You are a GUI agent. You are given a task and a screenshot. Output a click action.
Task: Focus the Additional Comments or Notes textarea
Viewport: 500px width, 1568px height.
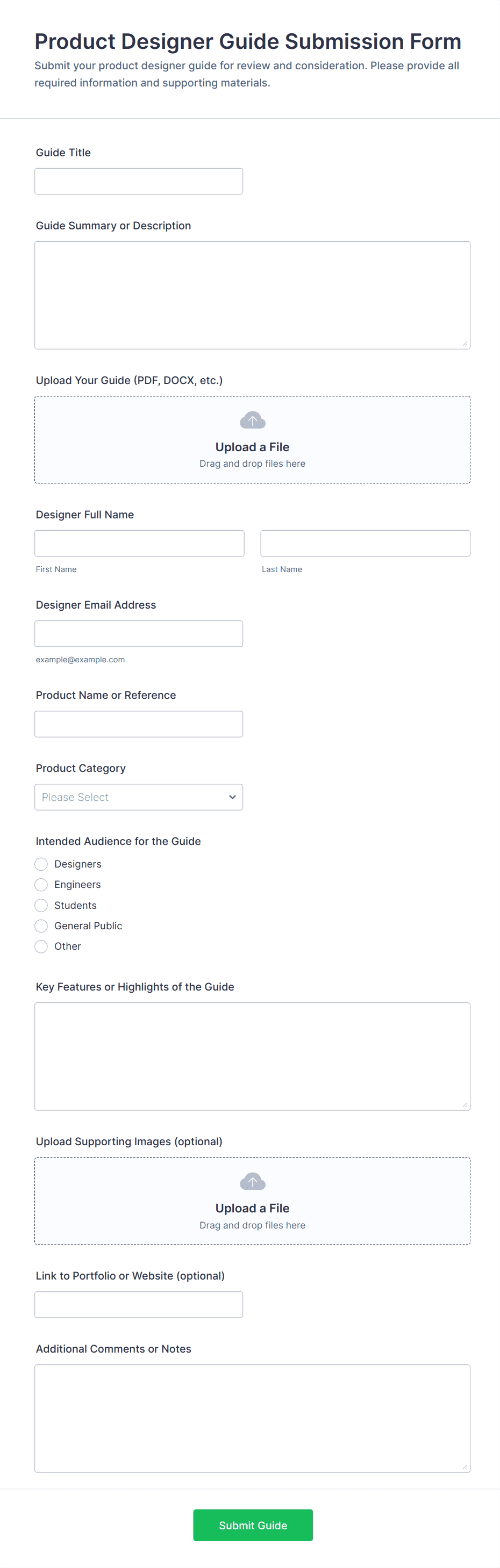(252, 1418)
